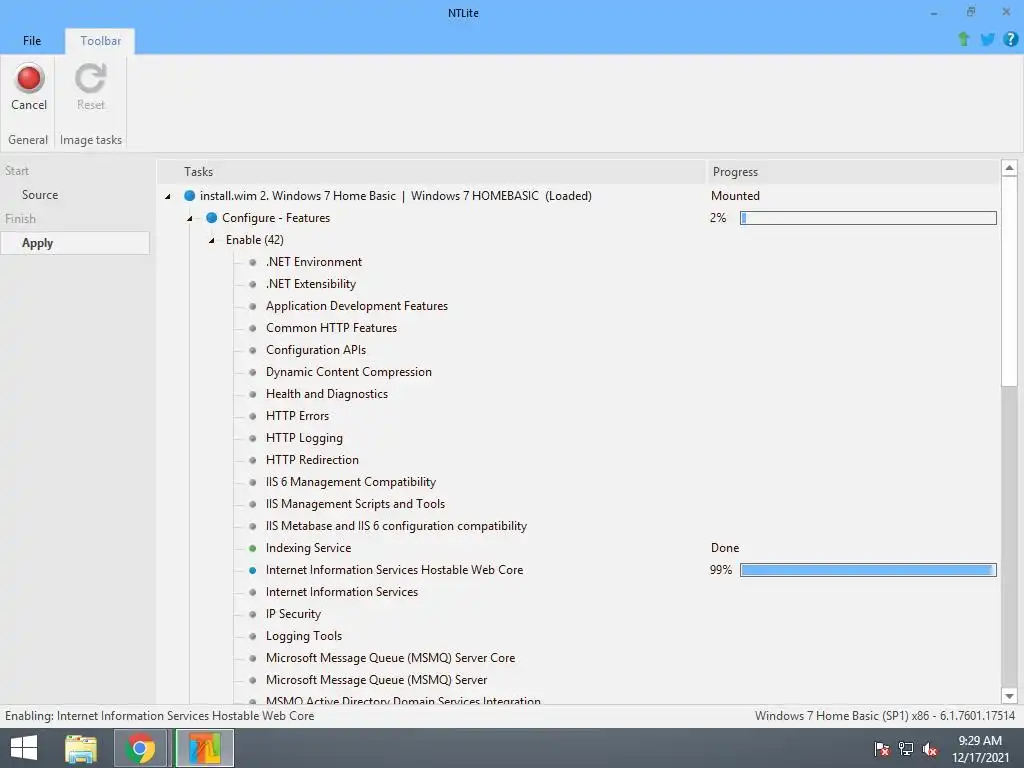
Task: Click the grey dot beside HTTP Errors
Action: pos(253,416)
